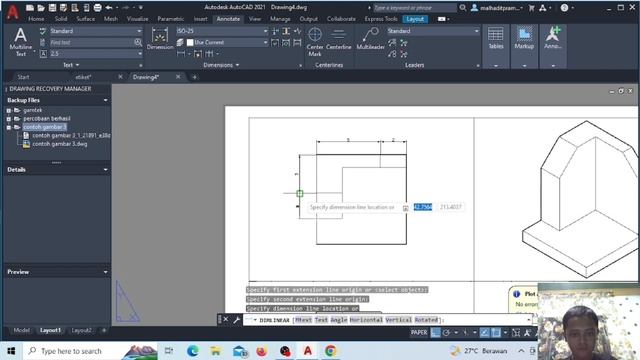Toggle the PAPER space status bar button

pyautogui.click(x=419, y=333)
